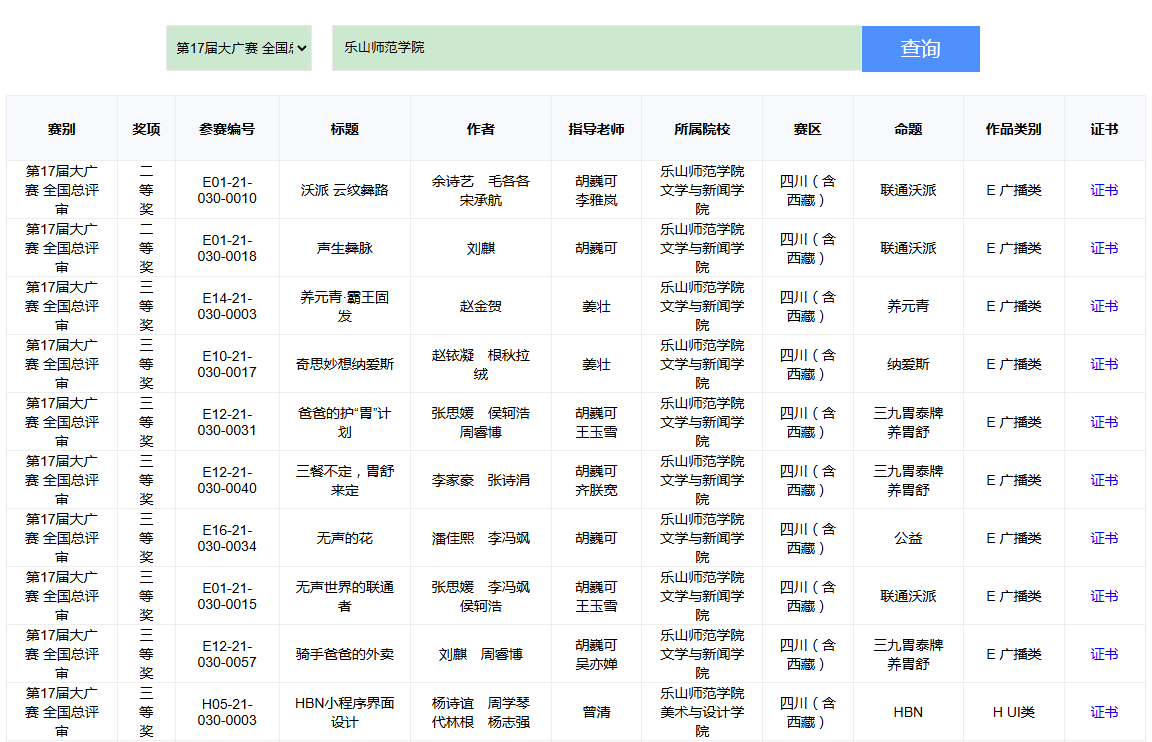Viewport: 1152px width, 742px height.
Task: Open certificate for entry E01-21-030-0015
Action: tap(1104, 596)
